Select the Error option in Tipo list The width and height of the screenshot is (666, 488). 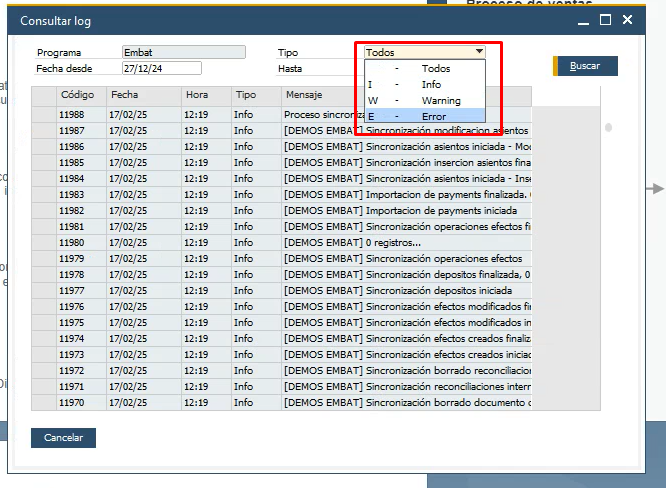click(x=425, y=116)
